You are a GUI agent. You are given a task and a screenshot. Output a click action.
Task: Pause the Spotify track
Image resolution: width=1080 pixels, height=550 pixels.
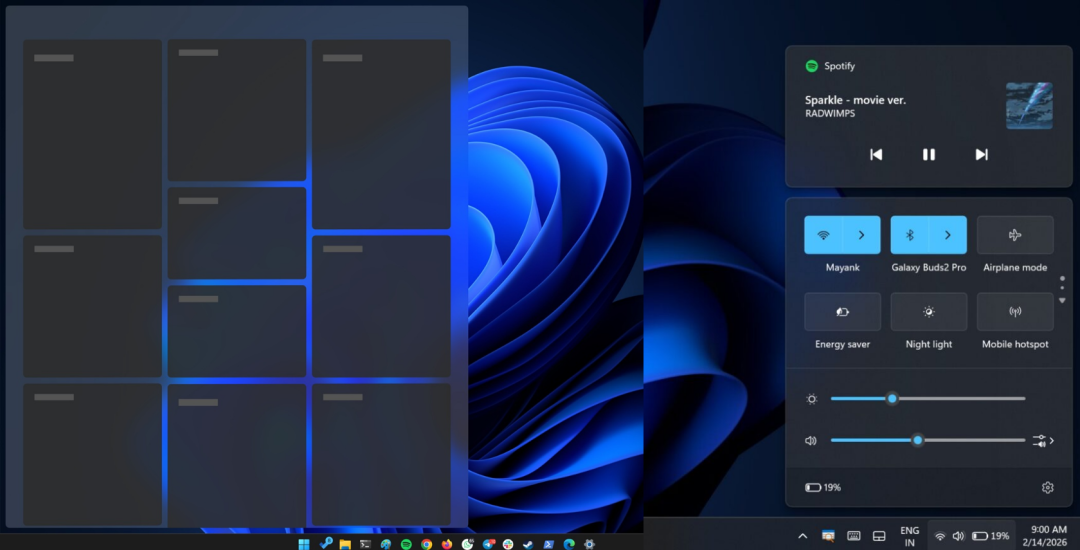928,154
